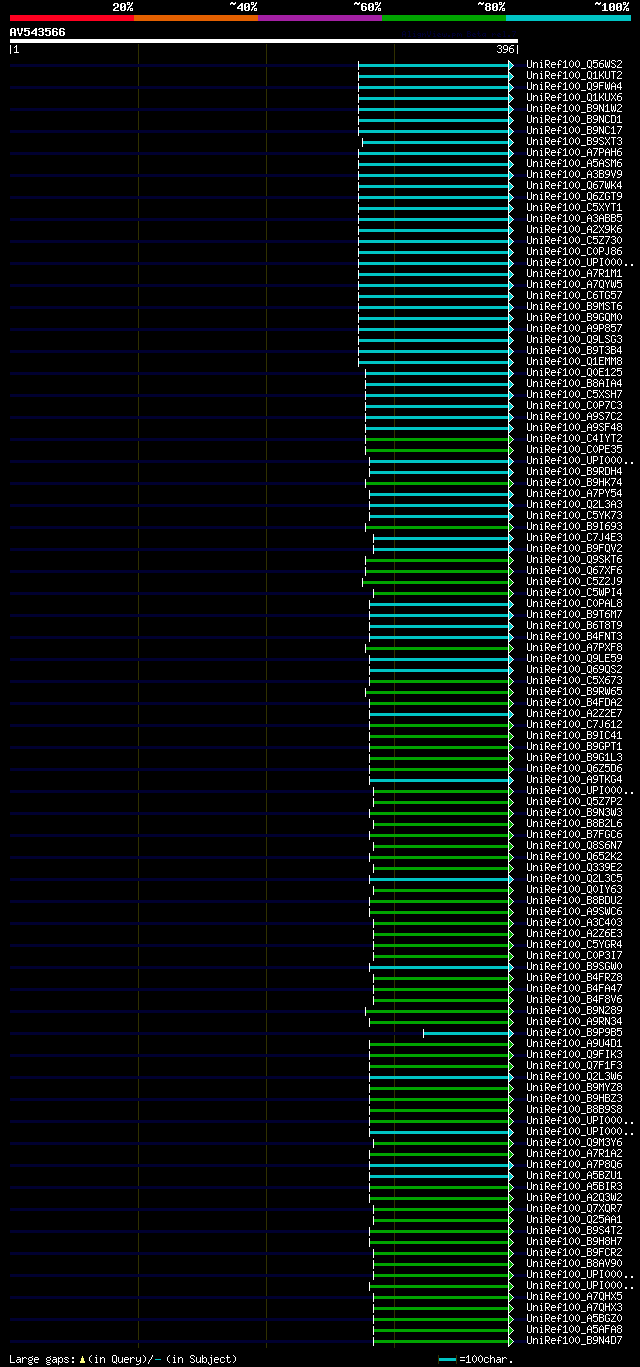This screenshot has height=1367, width=640.
Task: Select the UniRef100_B9NC17 label
Action: [574, 130]
